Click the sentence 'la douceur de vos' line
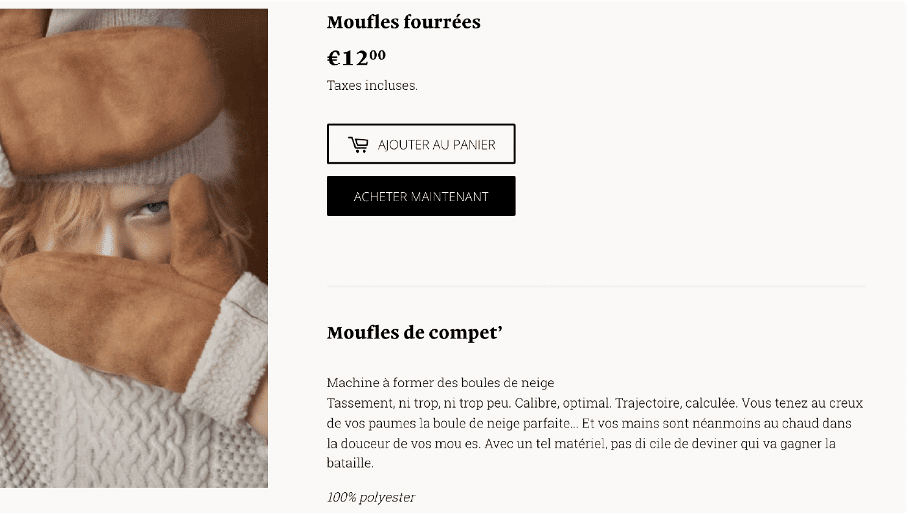The image size is (908, 514). click(x=581, y=443)
